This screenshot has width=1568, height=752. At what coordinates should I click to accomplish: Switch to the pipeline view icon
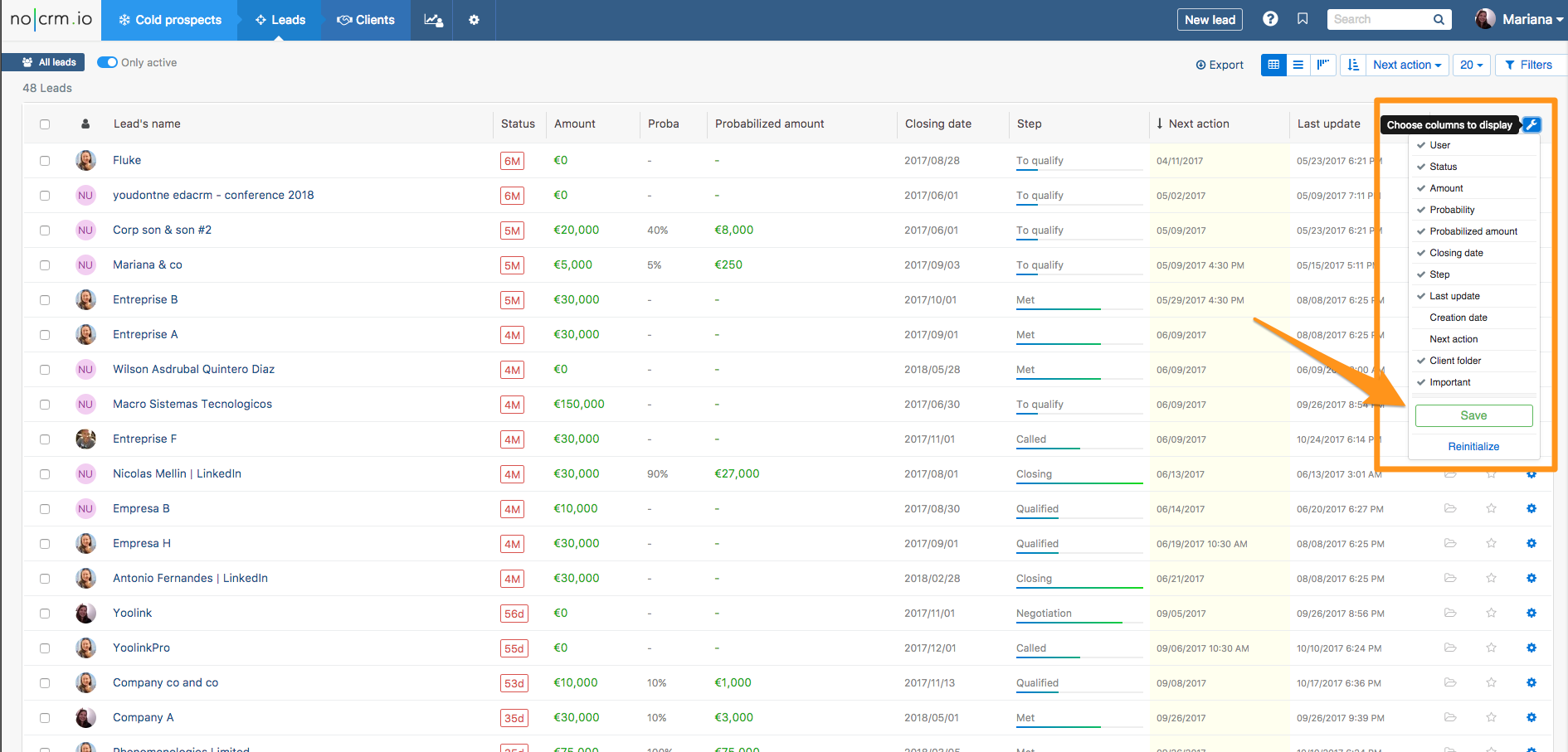tap(1323, 65)
